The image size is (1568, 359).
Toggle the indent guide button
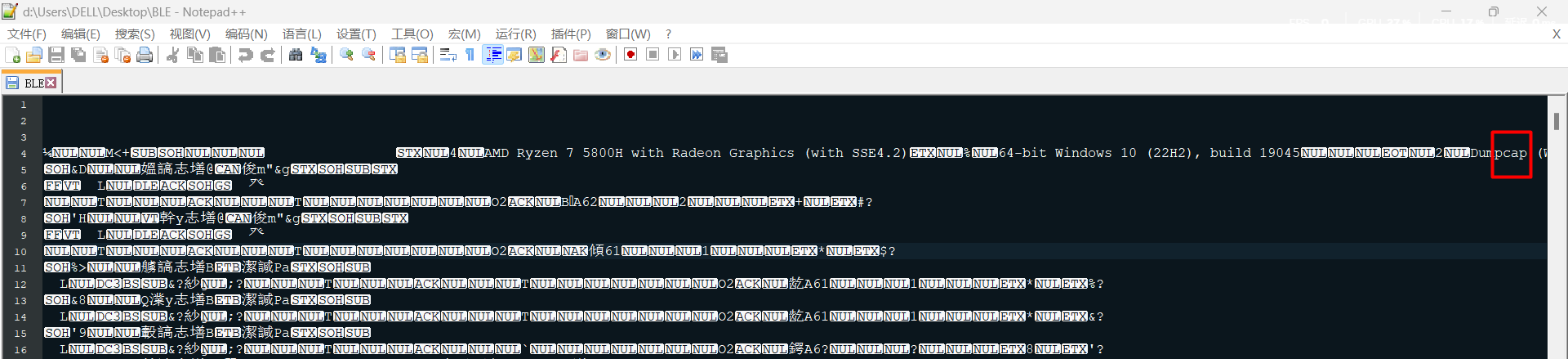(493, 55)
